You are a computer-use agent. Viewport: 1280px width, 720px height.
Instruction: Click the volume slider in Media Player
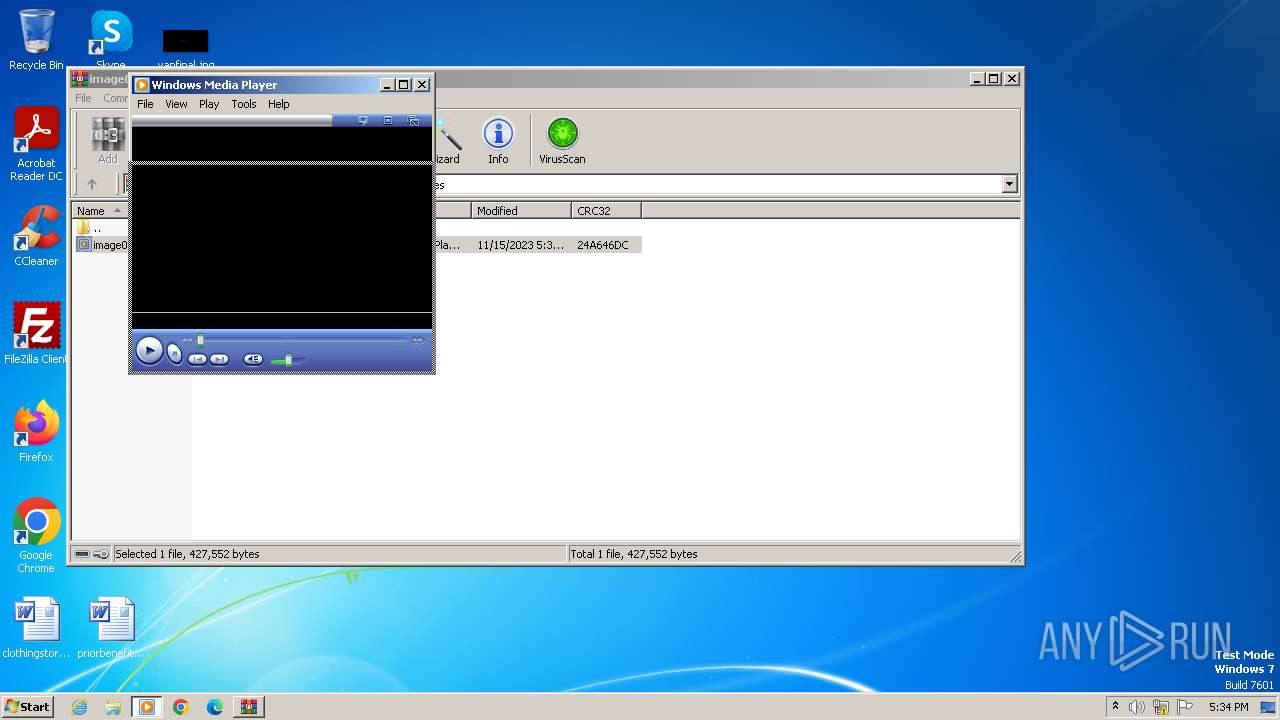pyautogui.click(x=288, y=360)
